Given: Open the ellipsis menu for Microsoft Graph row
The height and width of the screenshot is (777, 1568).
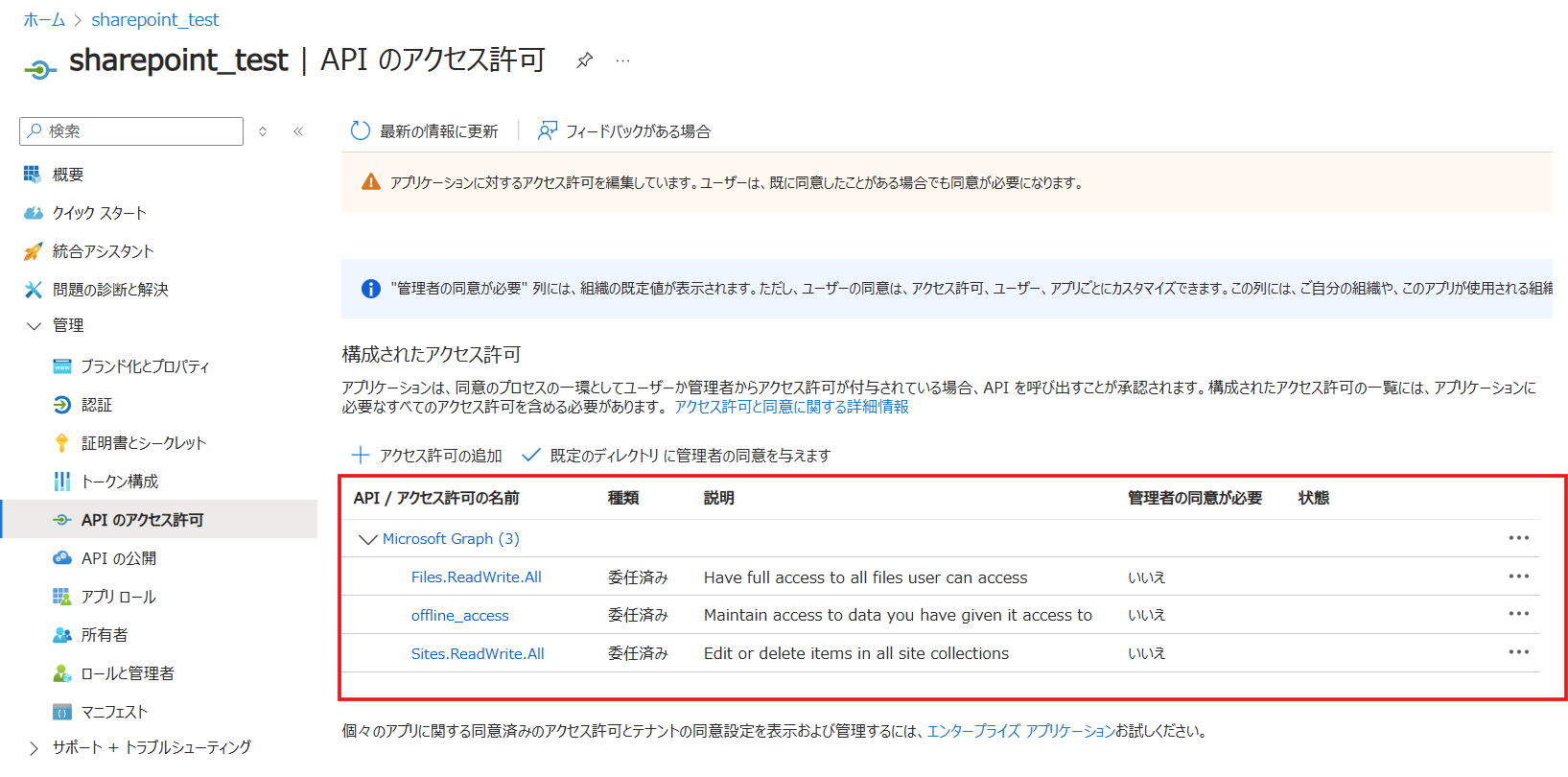Looking at the screenshot, I should [x=1518, y=538].
